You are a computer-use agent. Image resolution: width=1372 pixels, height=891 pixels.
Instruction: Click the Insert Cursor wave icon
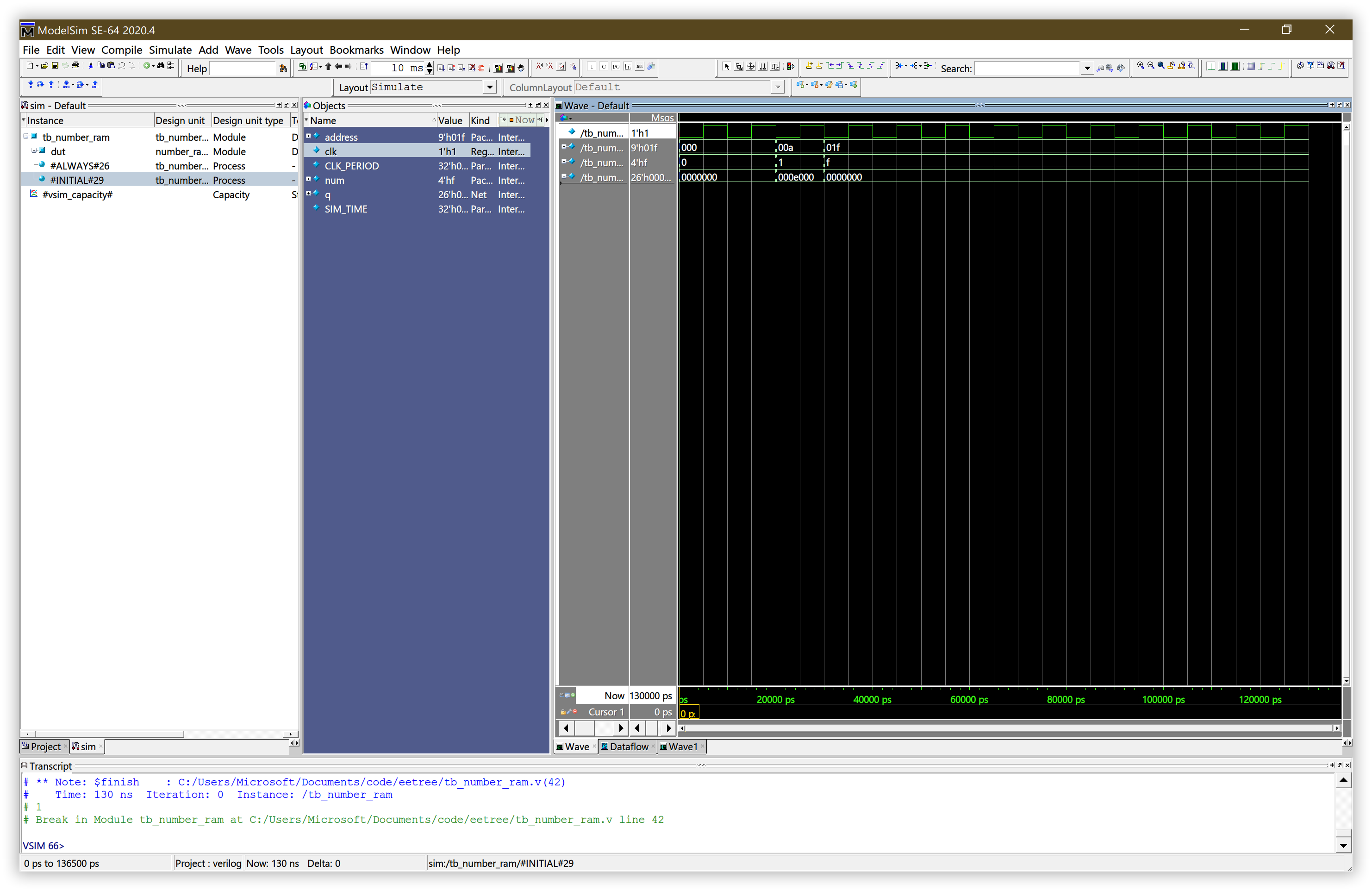point(809,66)
